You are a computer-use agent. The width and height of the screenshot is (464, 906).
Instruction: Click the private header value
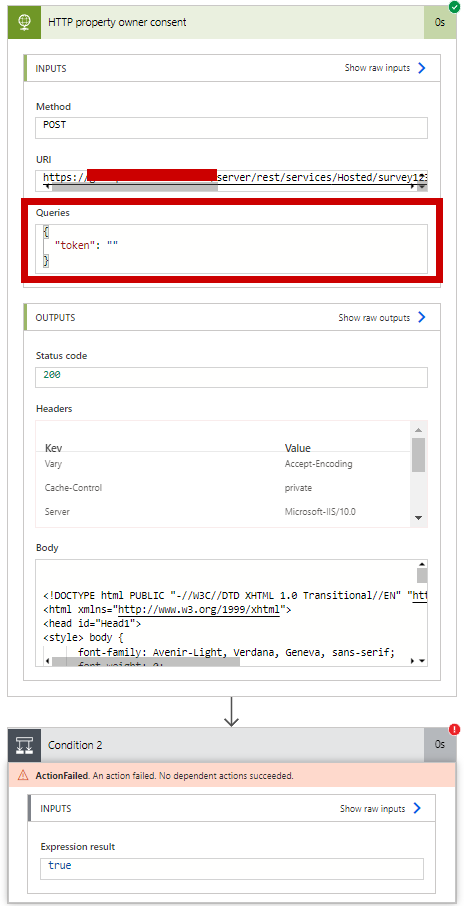(x=298, y=488)
